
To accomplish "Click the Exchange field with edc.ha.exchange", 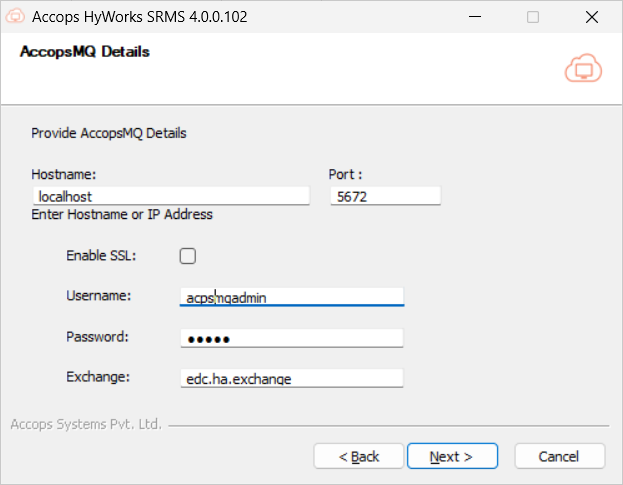I will [x=292, y=378].
